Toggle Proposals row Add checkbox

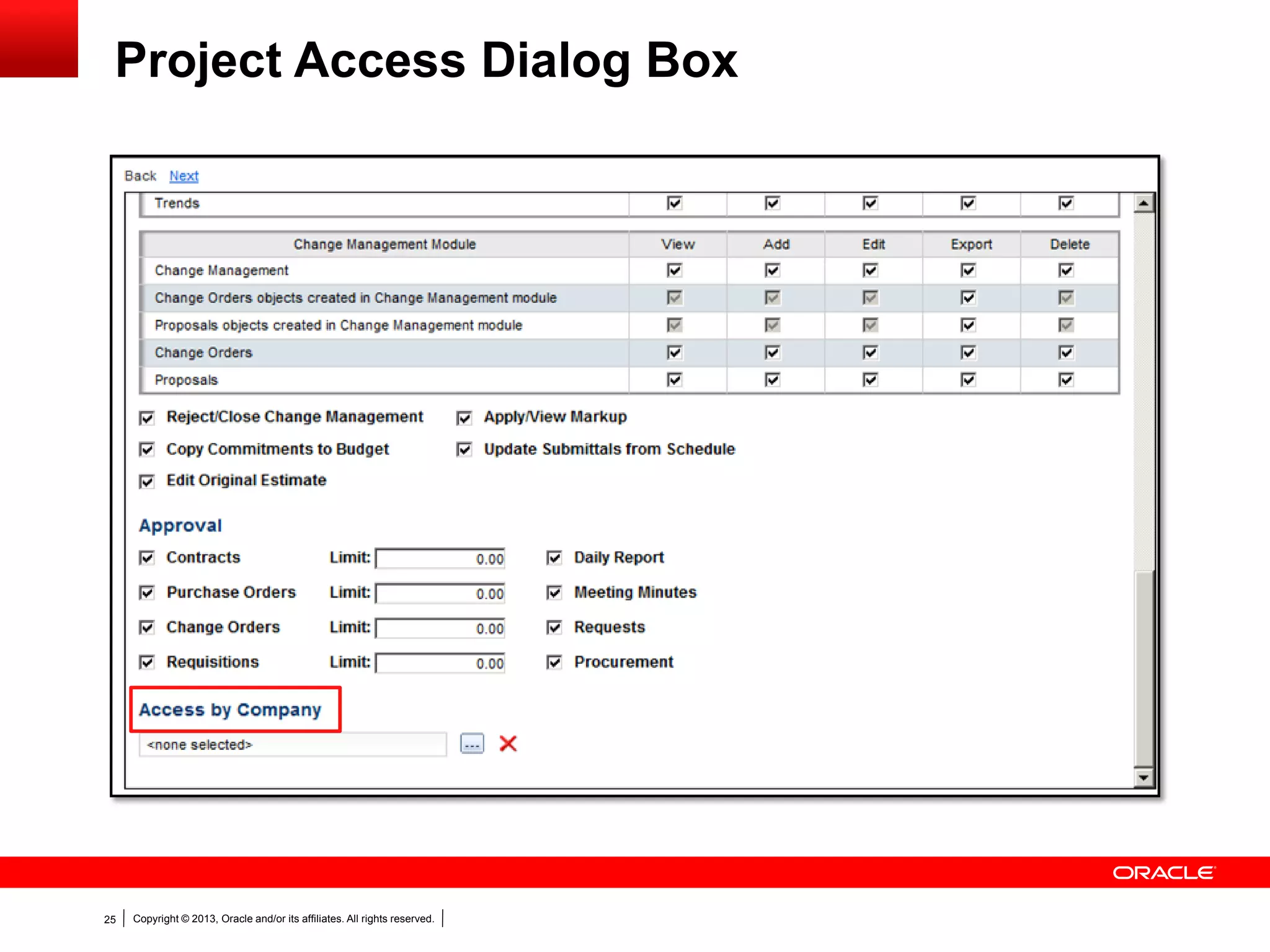772,380
